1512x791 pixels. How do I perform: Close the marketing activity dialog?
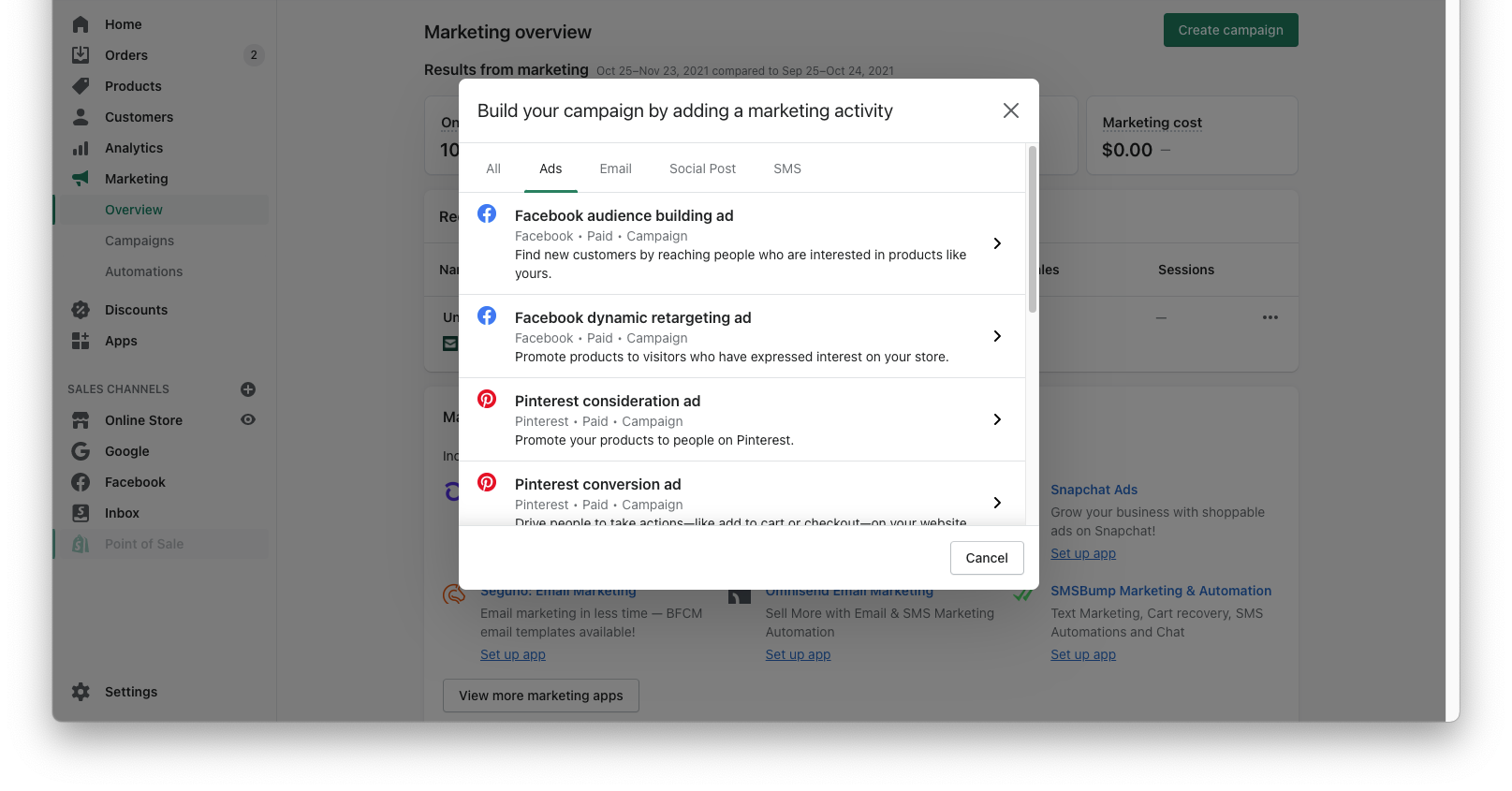point(1011,110)
